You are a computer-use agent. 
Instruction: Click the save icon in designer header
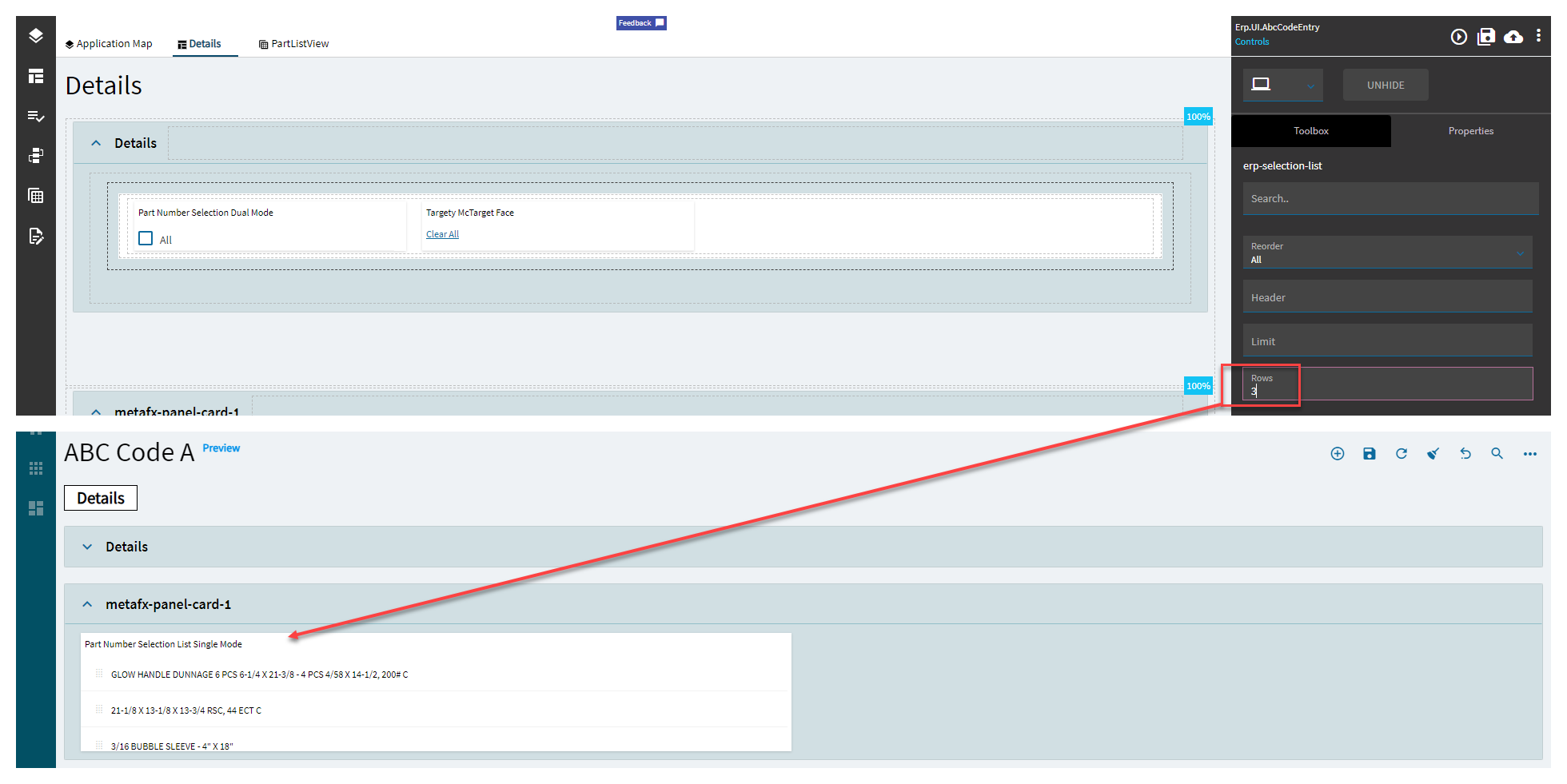point(1486,37)
